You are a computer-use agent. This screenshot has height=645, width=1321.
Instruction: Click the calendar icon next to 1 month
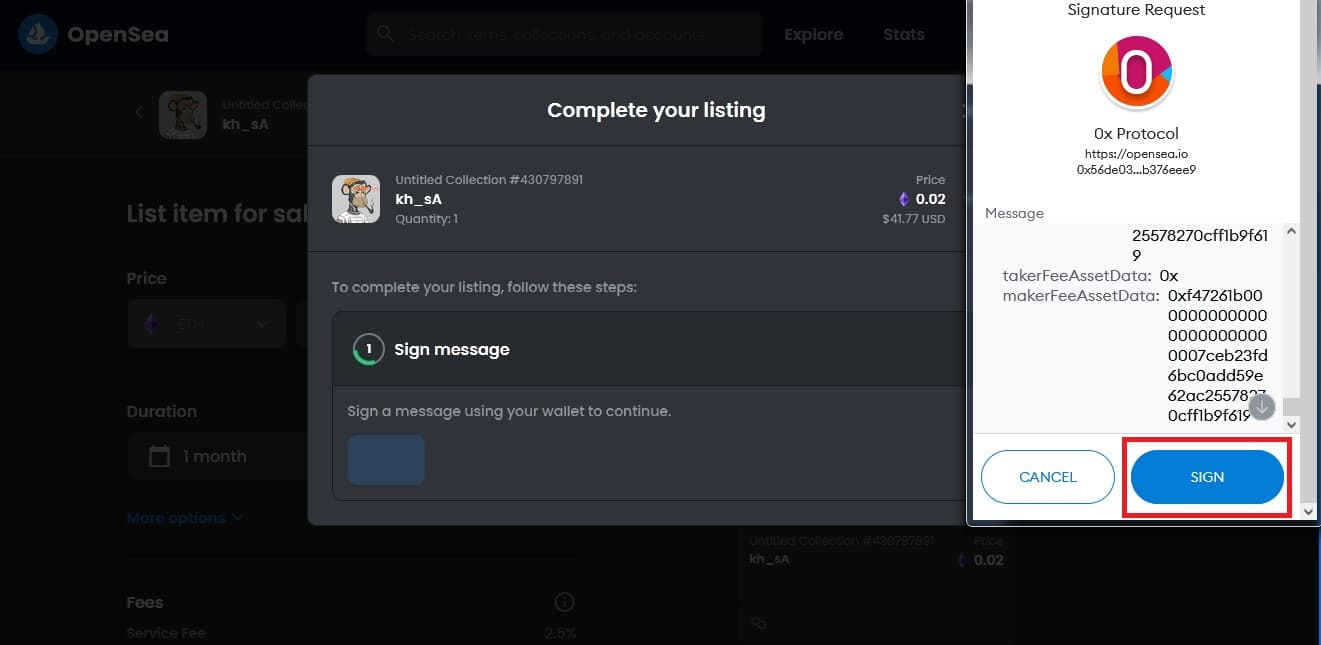click(159, 457)
